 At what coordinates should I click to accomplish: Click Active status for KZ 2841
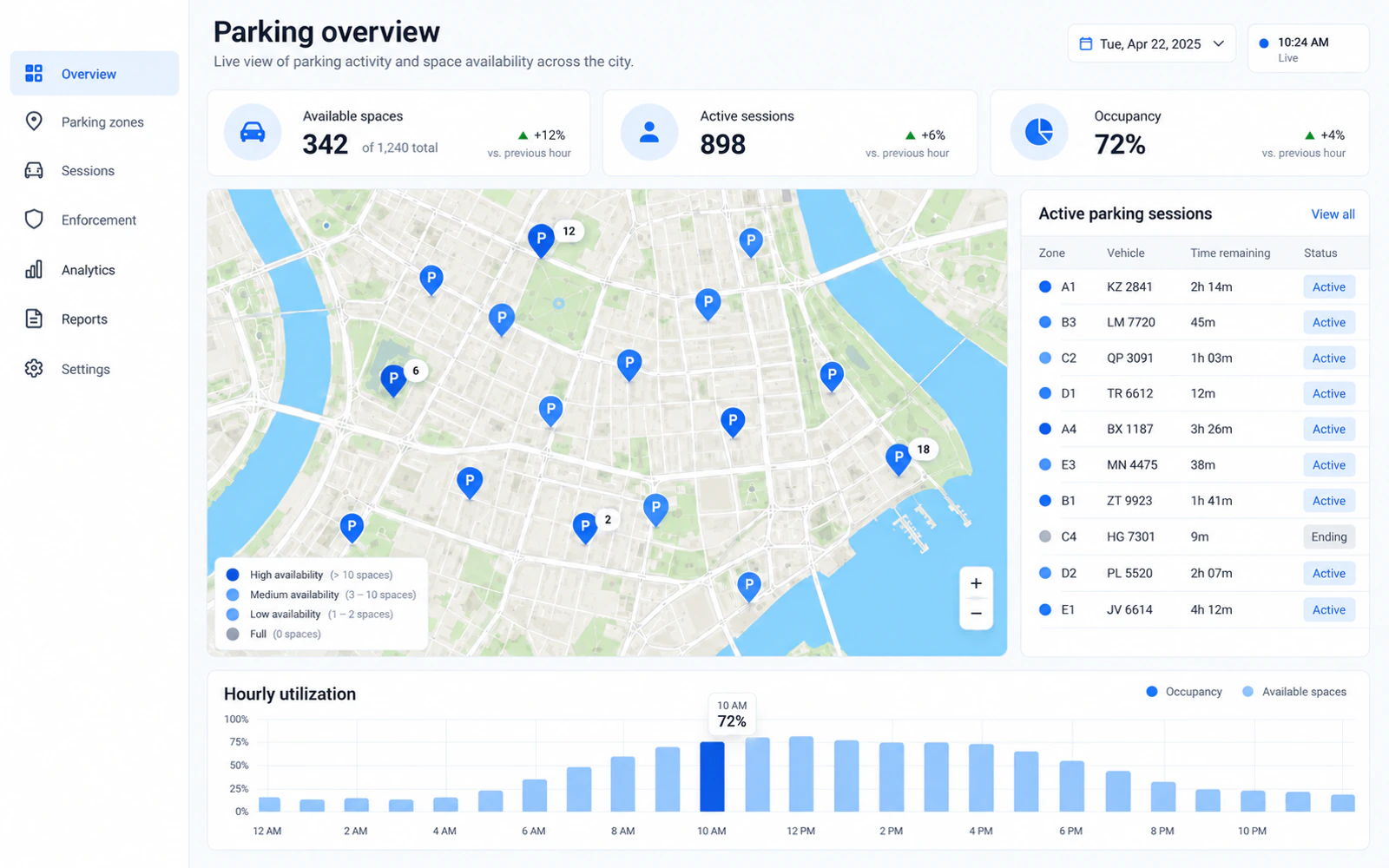pos(1329,286)
